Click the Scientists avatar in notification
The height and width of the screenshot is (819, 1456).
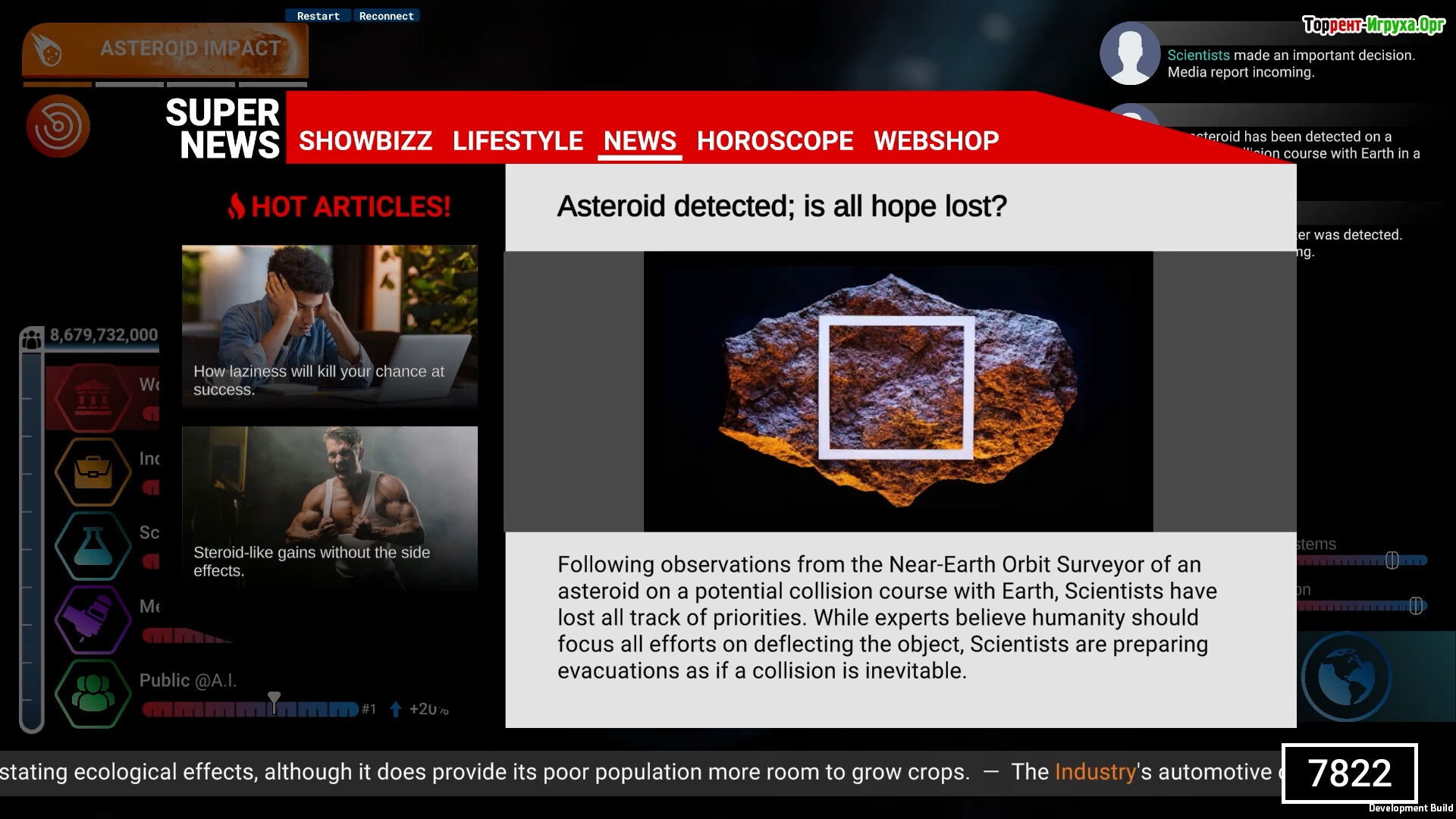tap(1130, 53)
